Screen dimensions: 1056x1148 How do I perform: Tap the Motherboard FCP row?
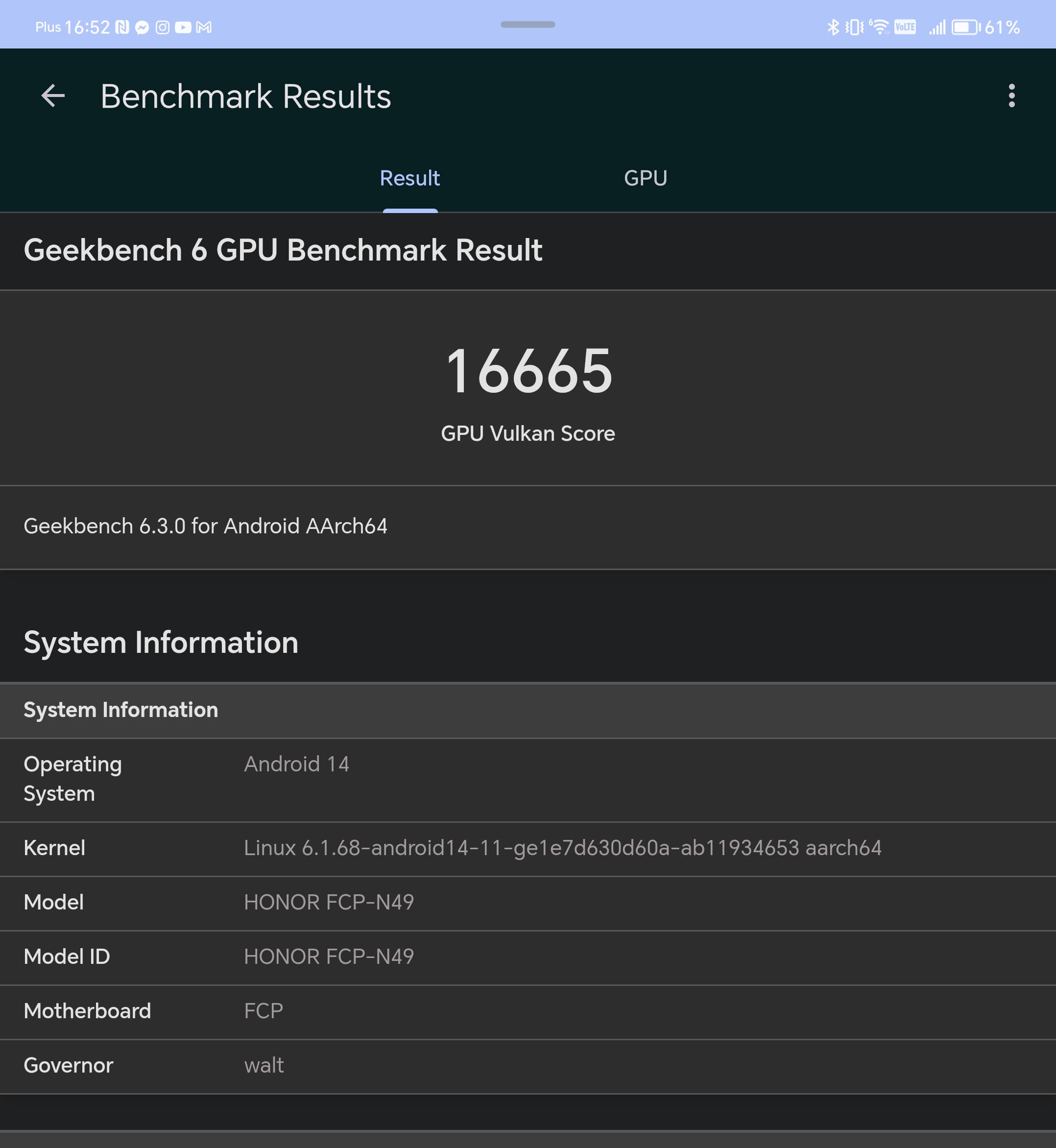coord(528,1011)
